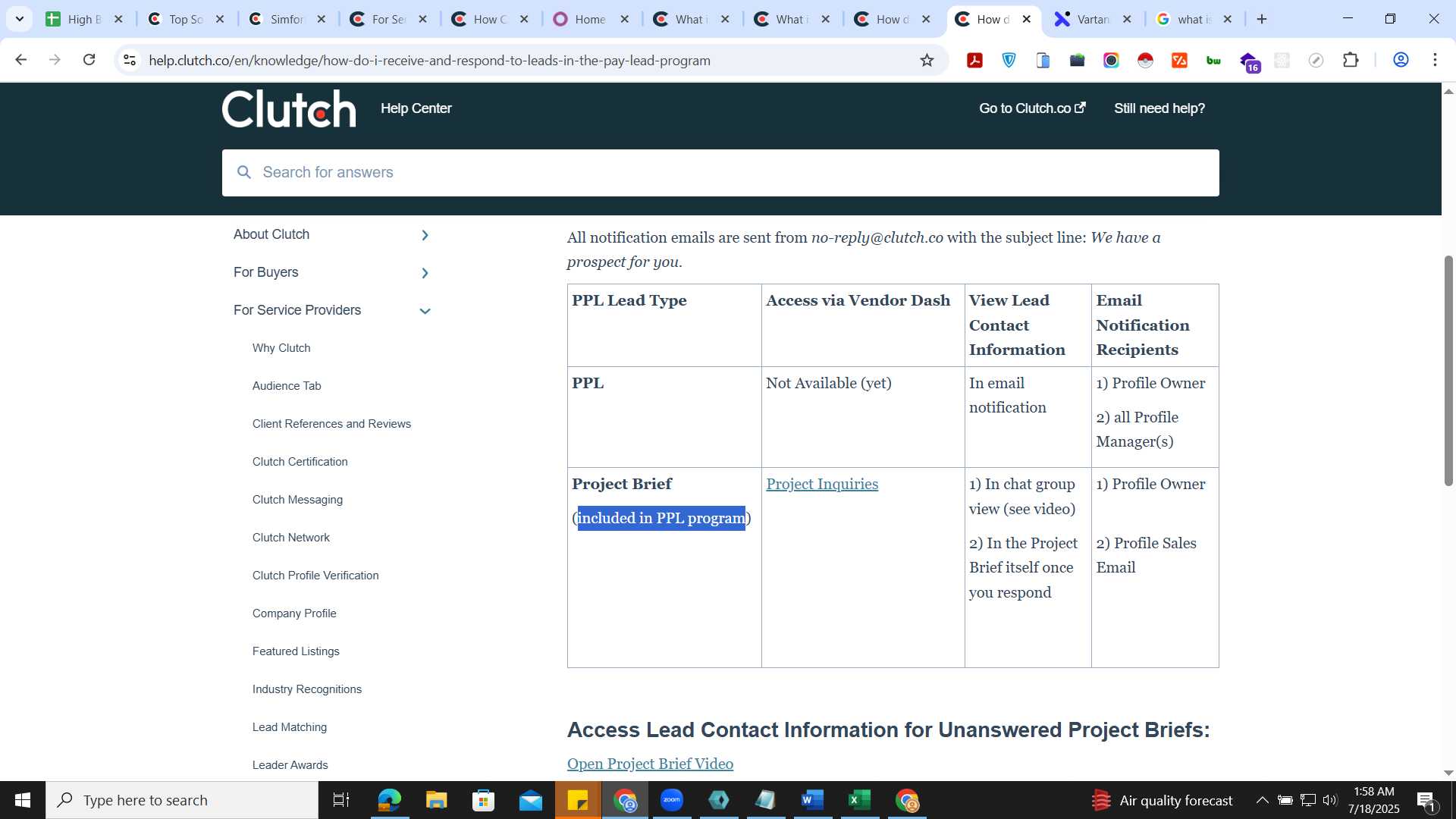Open Help Center home link
Screen dimensions: 1456x819
point(416,108)
